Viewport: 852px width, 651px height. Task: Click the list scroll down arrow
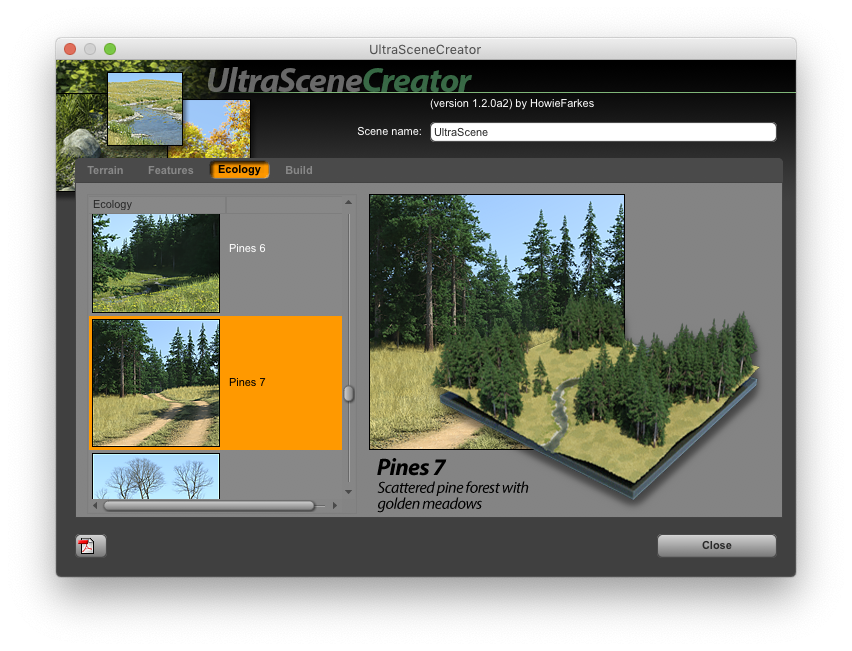point(348,492)
